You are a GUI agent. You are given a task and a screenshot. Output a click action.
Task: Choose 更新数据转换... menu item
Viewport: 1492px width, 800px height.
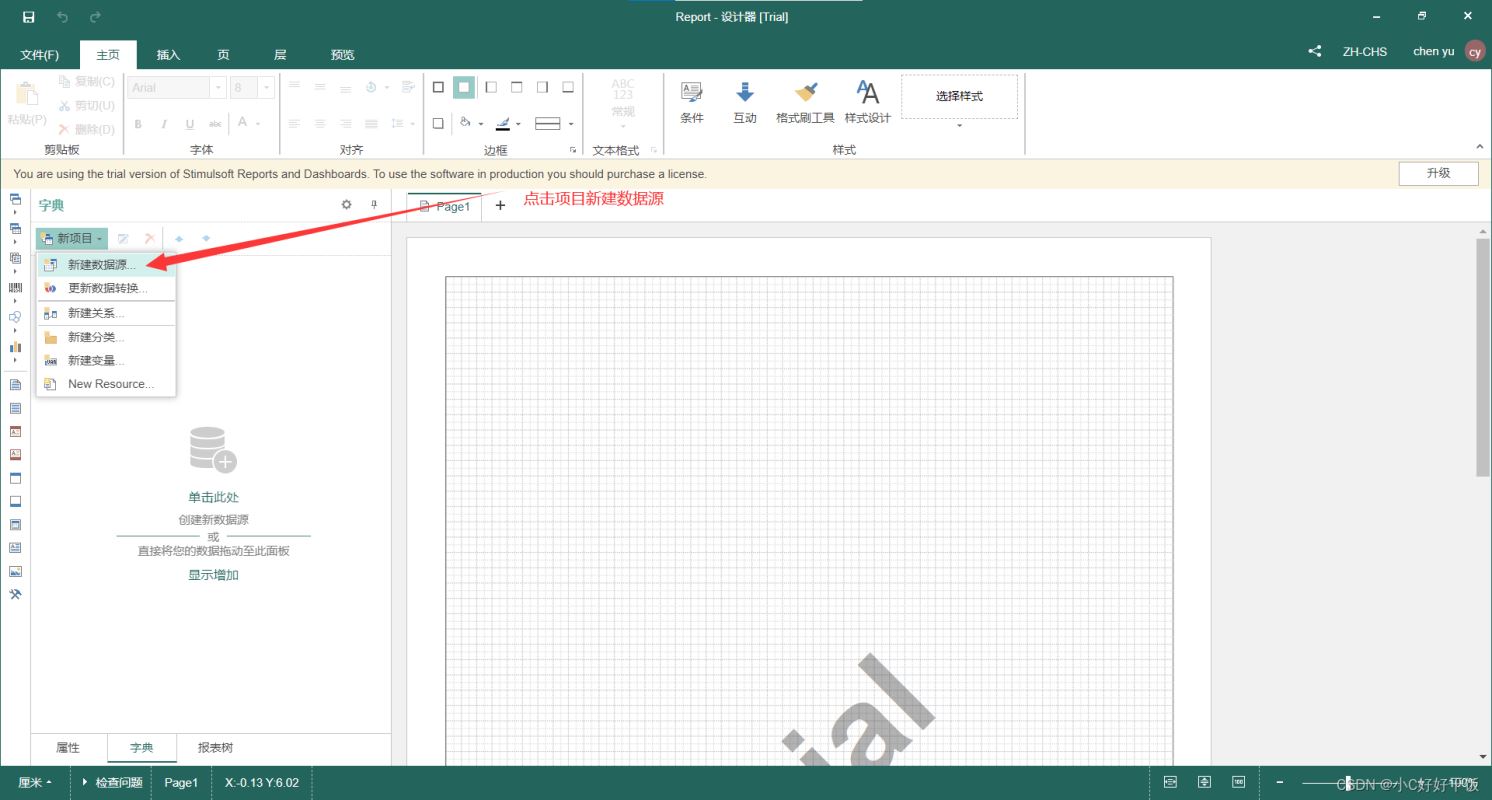107,288
